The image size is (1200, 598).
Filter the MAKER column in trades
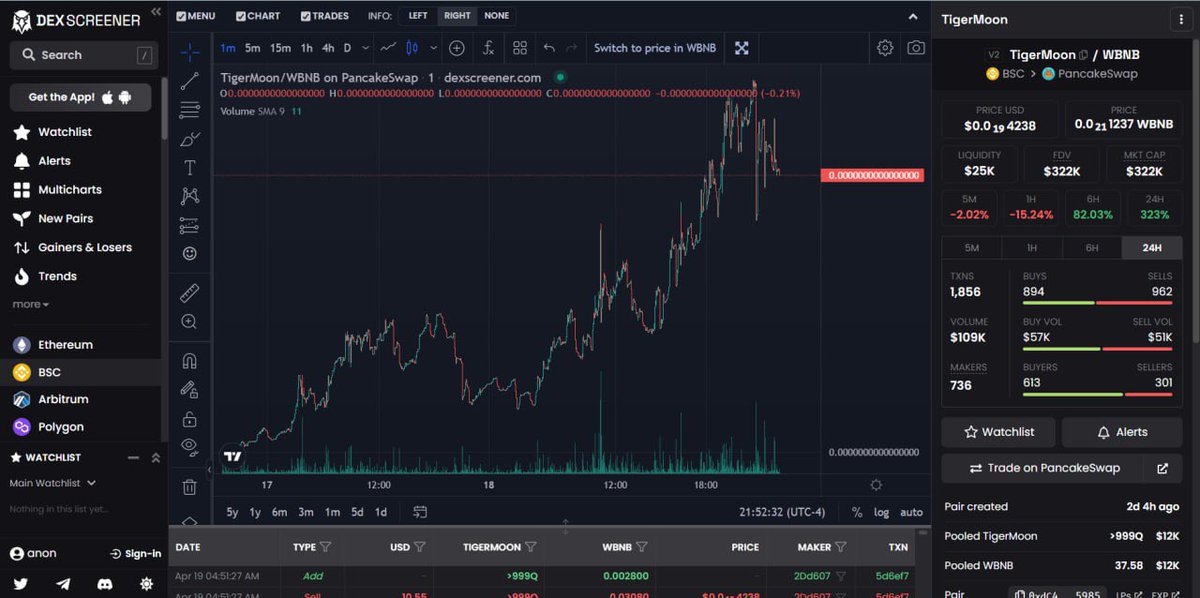click(841, 547)
